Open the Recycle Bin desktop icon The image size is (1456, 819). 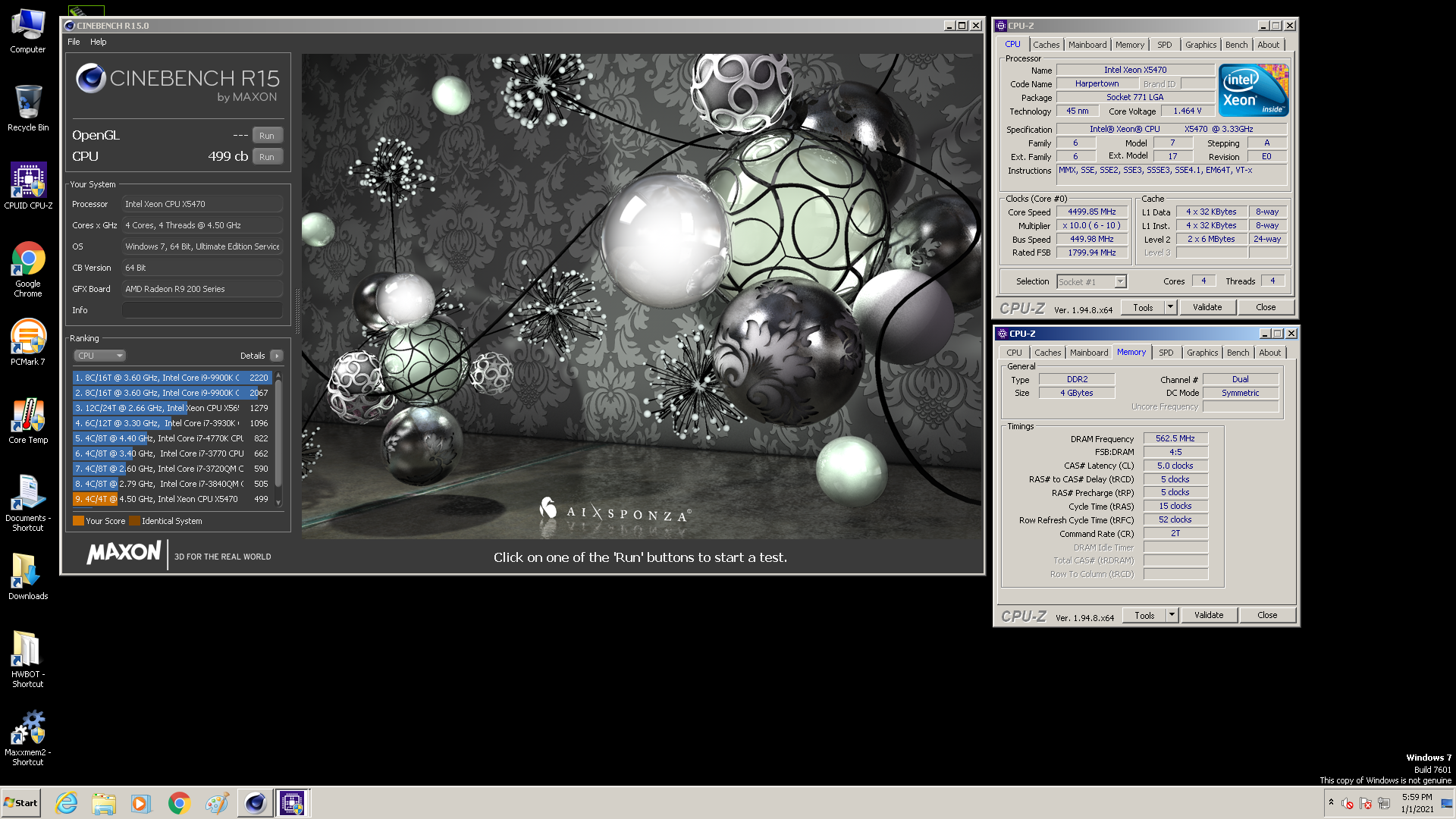pos(28,109)
